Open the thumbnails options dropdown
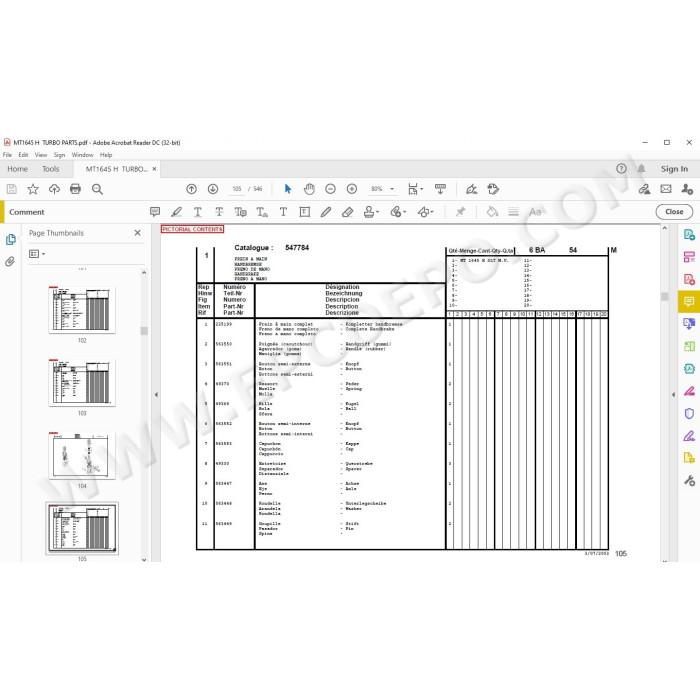Screen dimensions: 700x700 (37, 254)
